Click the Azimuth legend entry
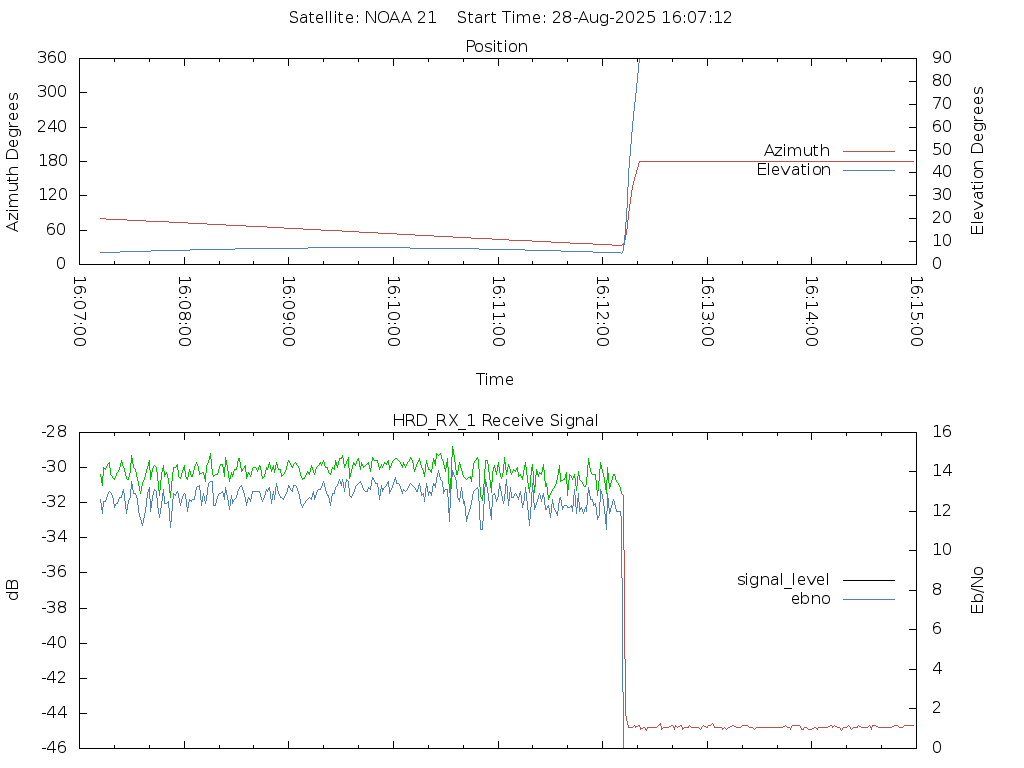Viewport: 1024px width, 768px height. [x=797, y=151]
